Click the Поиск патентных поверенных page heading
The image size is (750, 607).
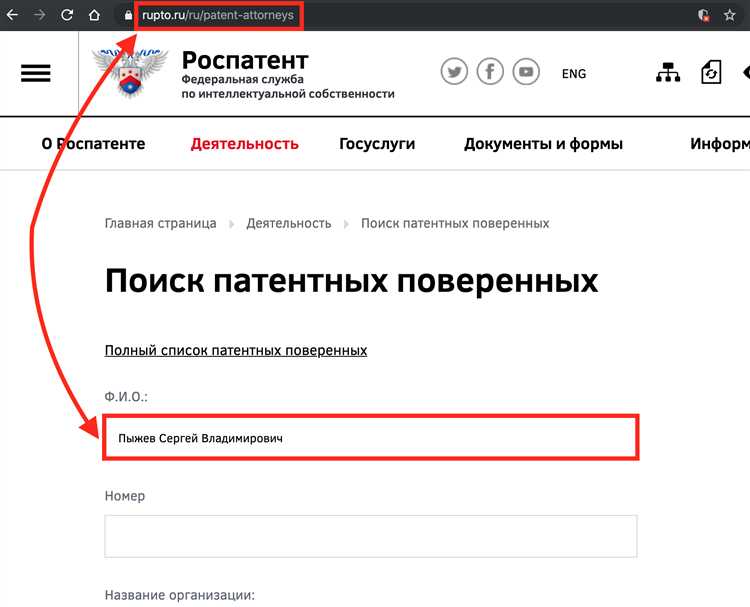(x=352, y=281)
